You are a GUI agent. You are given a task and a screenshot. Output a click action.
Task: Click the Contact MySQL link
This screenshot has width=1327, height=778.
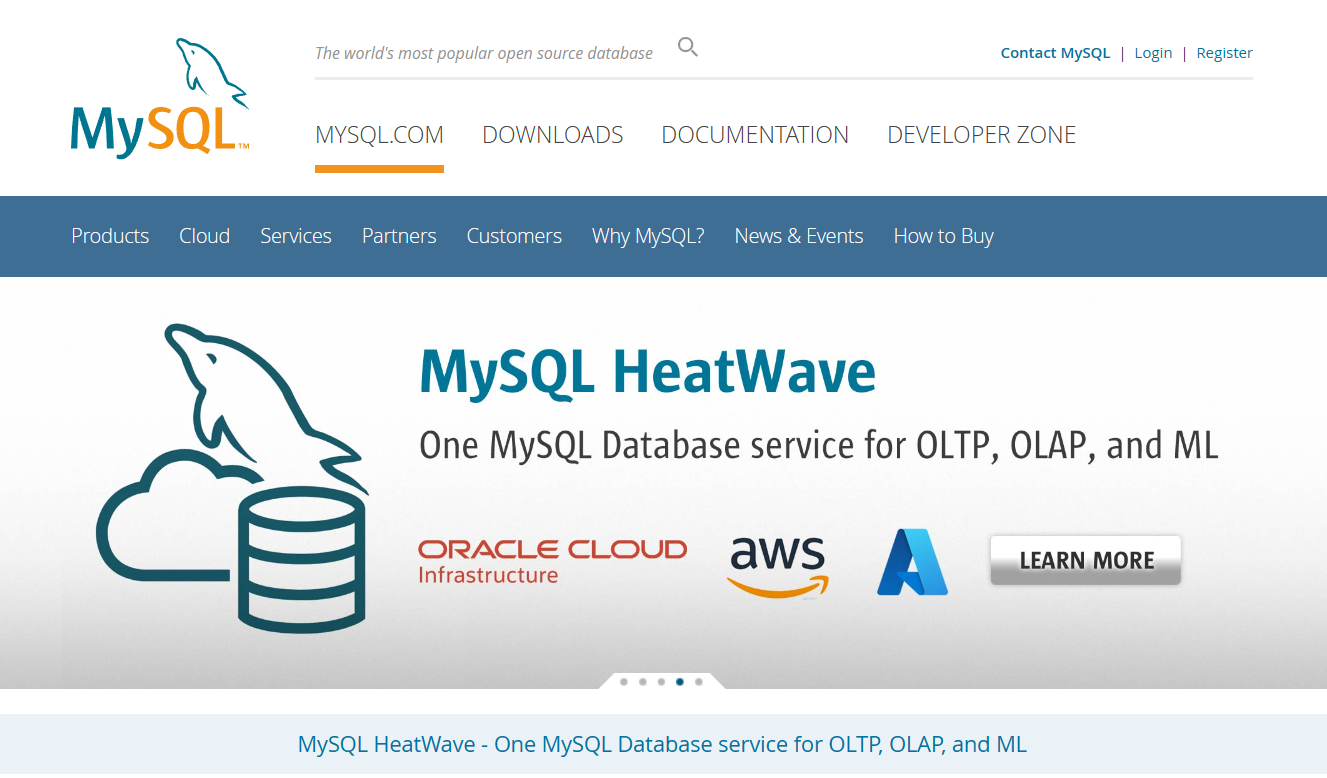coord(1055,53)
